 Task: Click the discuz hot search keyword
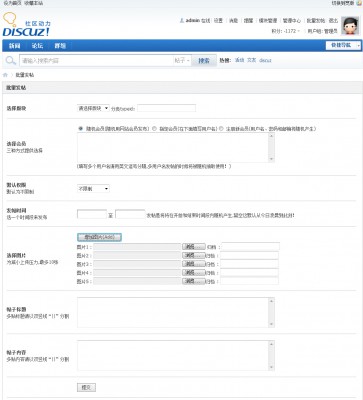point(265,60)
